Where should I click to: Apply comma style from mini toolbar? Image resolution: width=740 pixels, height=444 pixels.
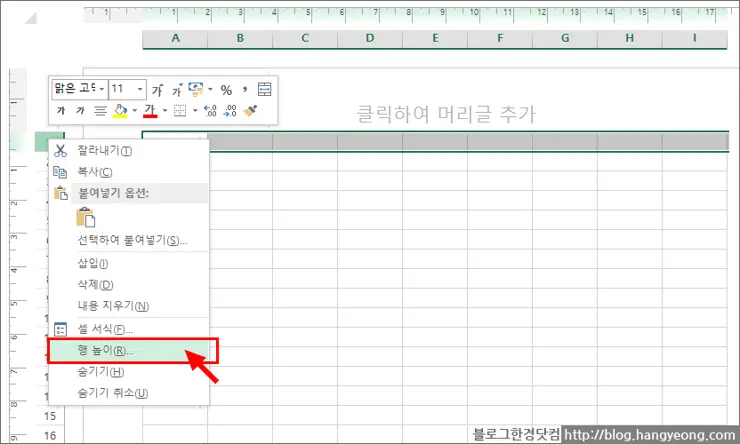click(x=244, y=90)
